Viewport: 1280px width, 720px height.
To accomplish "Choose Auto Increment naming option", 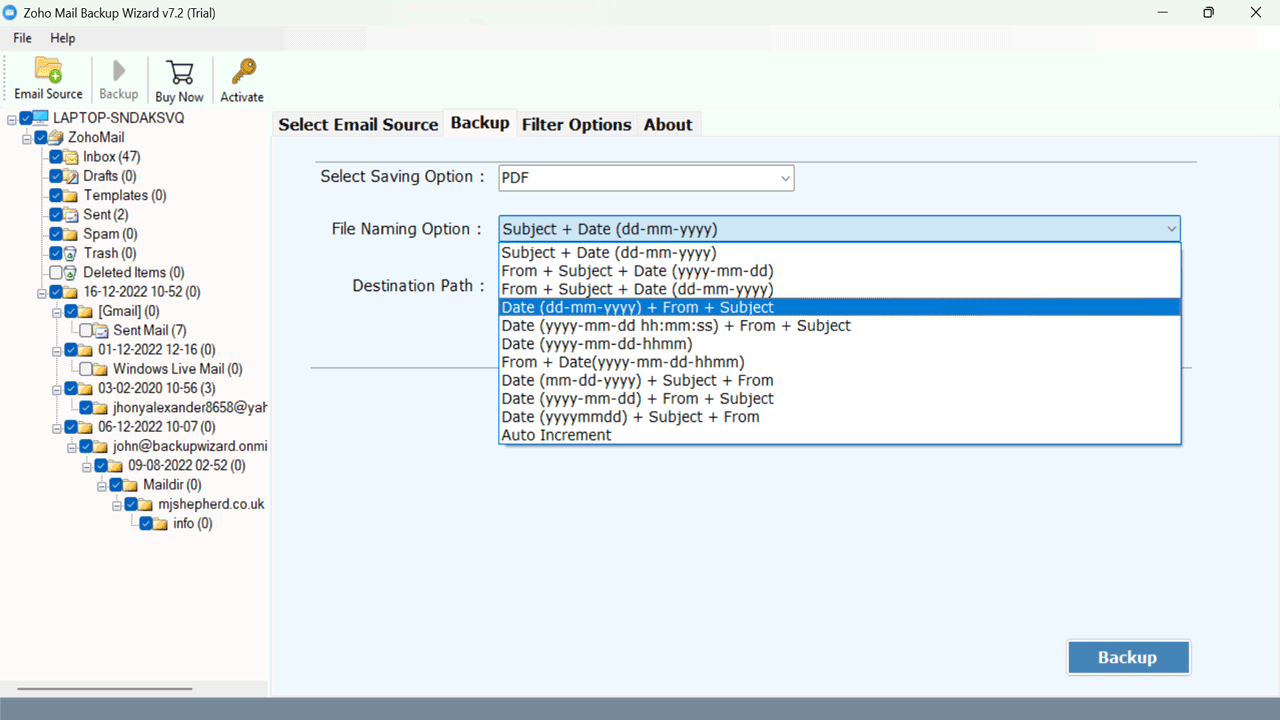I will tap(840, 435).
